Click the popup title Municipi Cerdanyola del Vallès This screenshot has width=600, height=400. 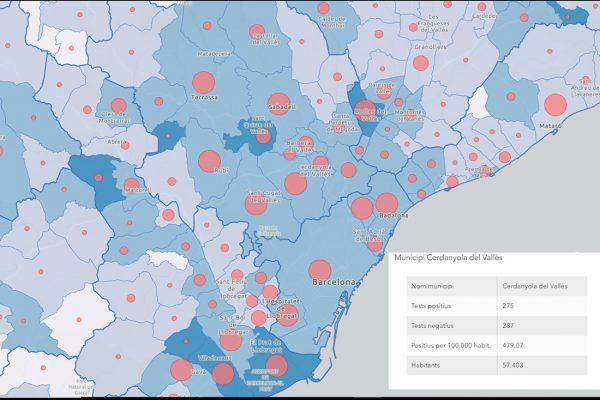pyautogui.click(x=448, y=258)
